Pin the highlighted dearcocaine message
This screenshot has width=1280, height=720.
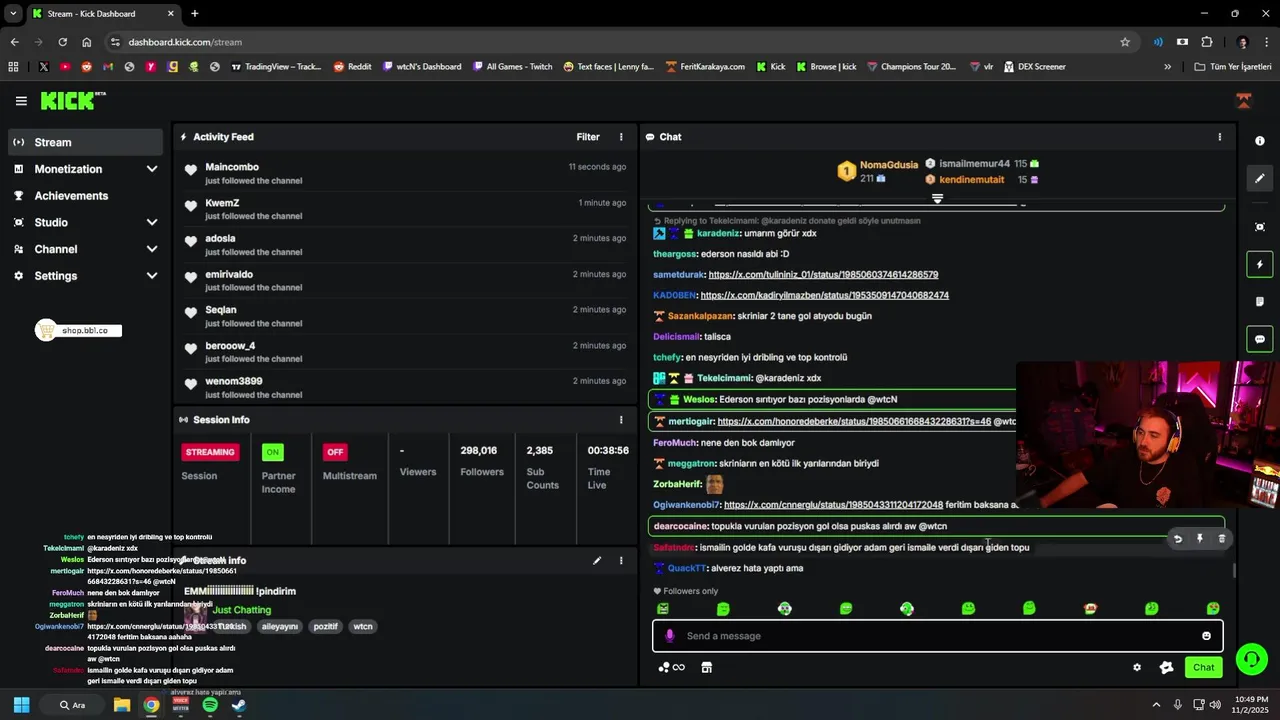pos(1200,539)
